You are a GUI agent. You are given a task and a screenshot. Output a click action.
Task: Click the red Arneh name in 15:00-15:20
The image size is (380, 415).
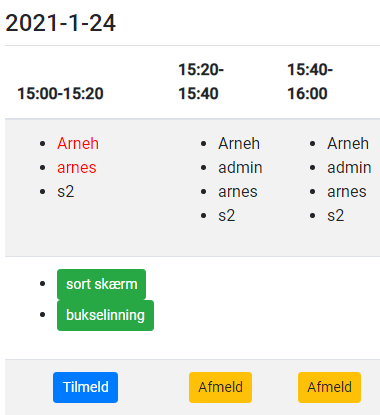pos(78,144)
